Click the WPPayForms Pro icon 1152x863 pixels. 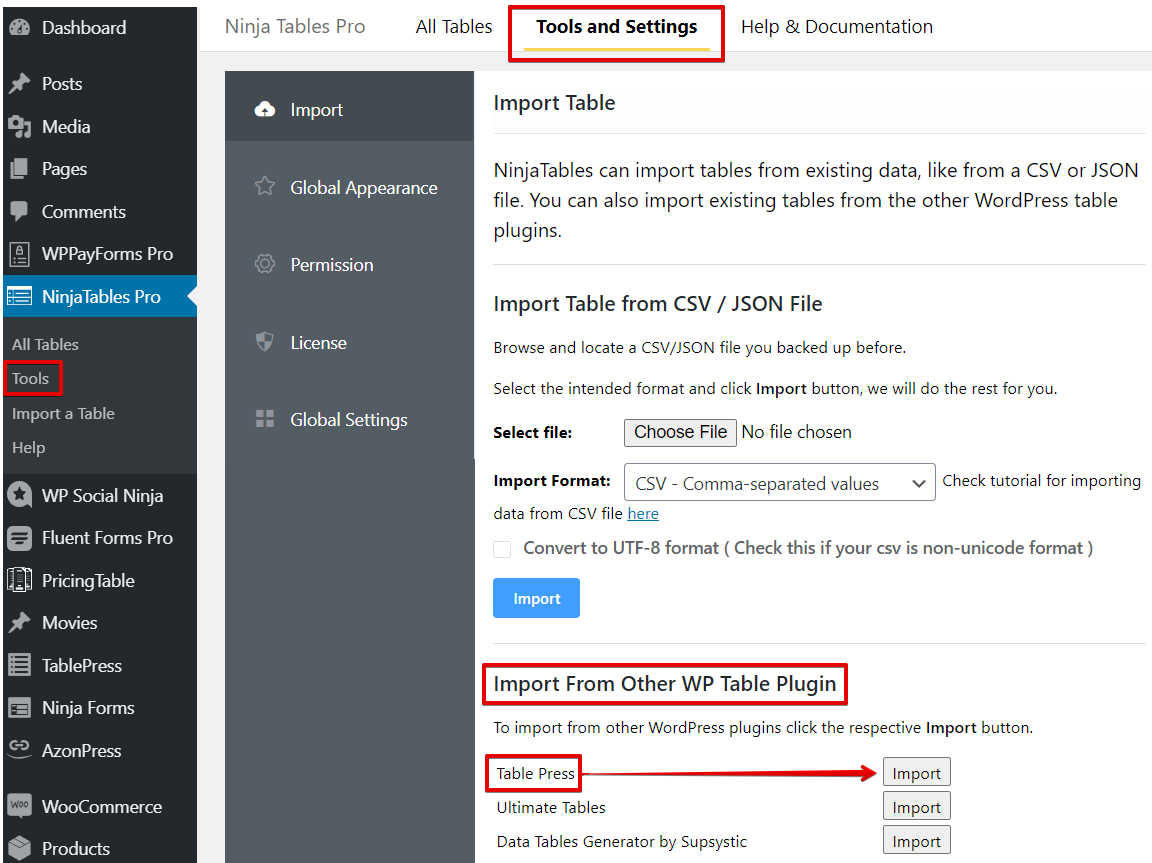point(20,254)
